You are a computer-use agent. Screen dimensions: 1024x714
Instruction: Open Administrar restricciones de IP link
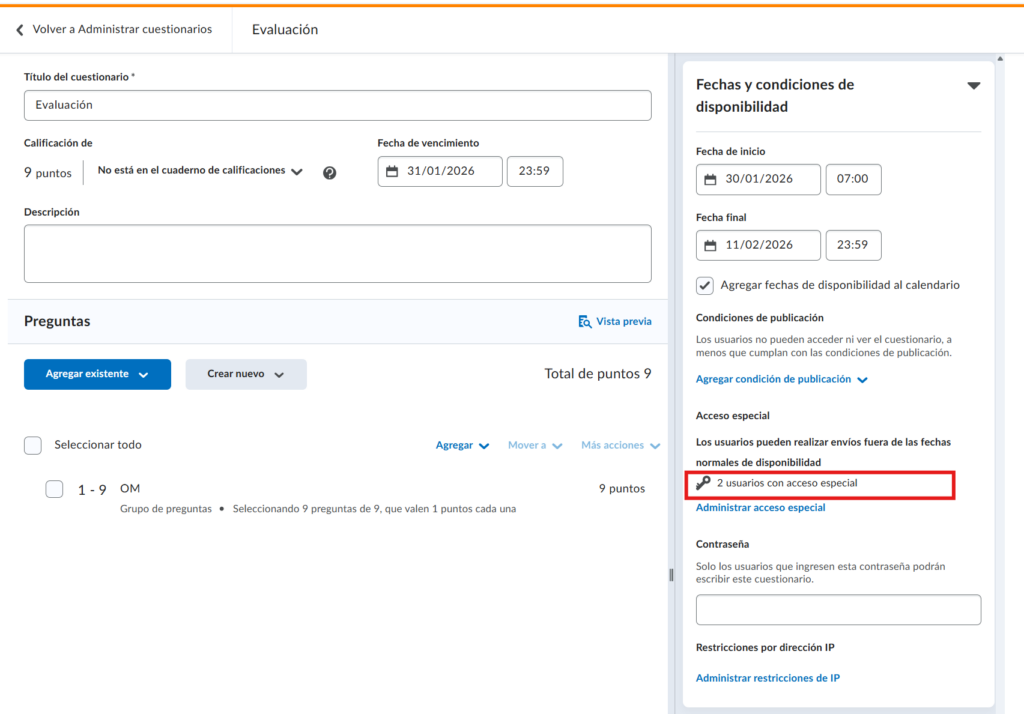coord(767,678)
